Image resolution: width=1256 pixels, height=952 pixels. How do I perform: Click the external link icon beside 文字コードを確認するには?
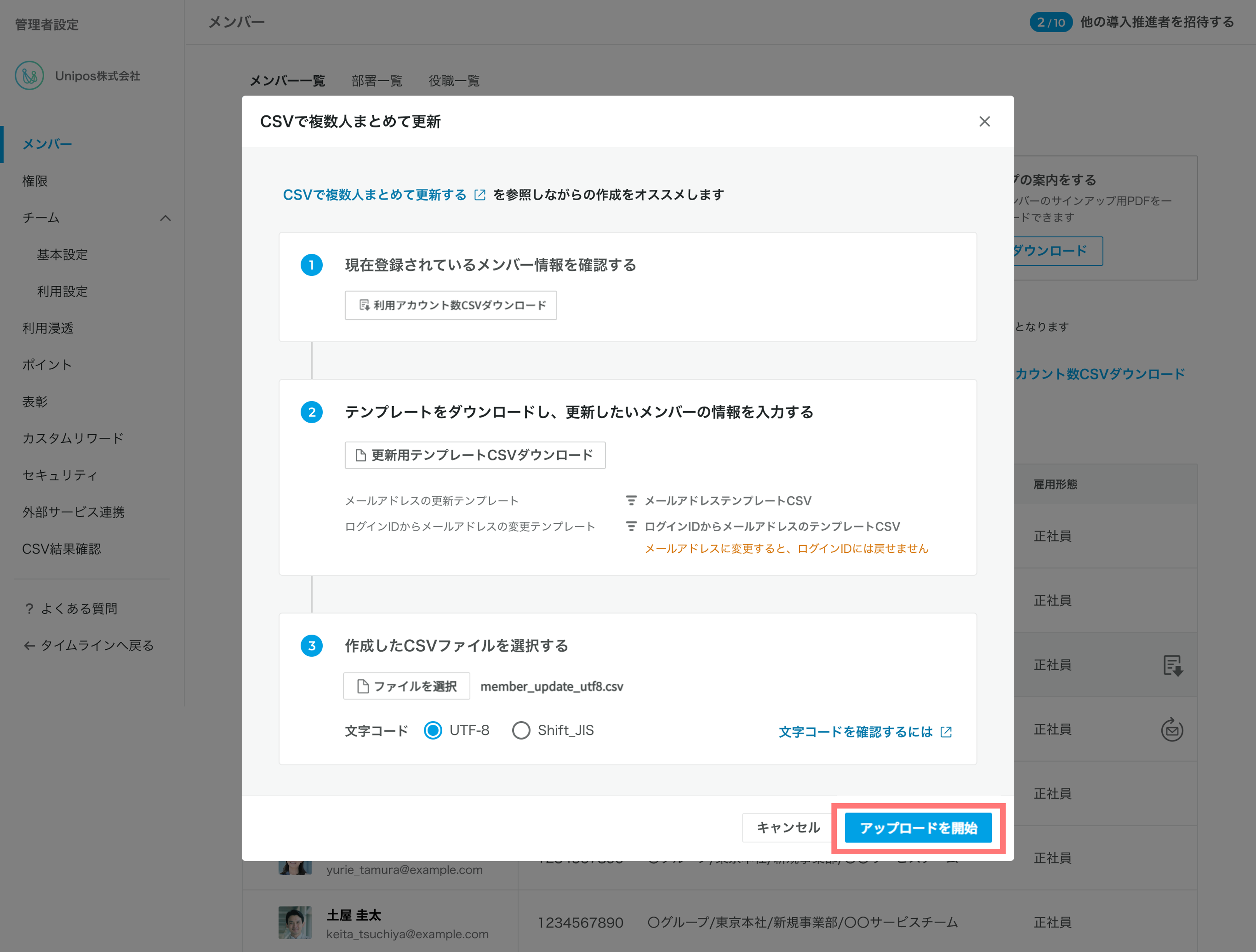click(x=946, y=732)
